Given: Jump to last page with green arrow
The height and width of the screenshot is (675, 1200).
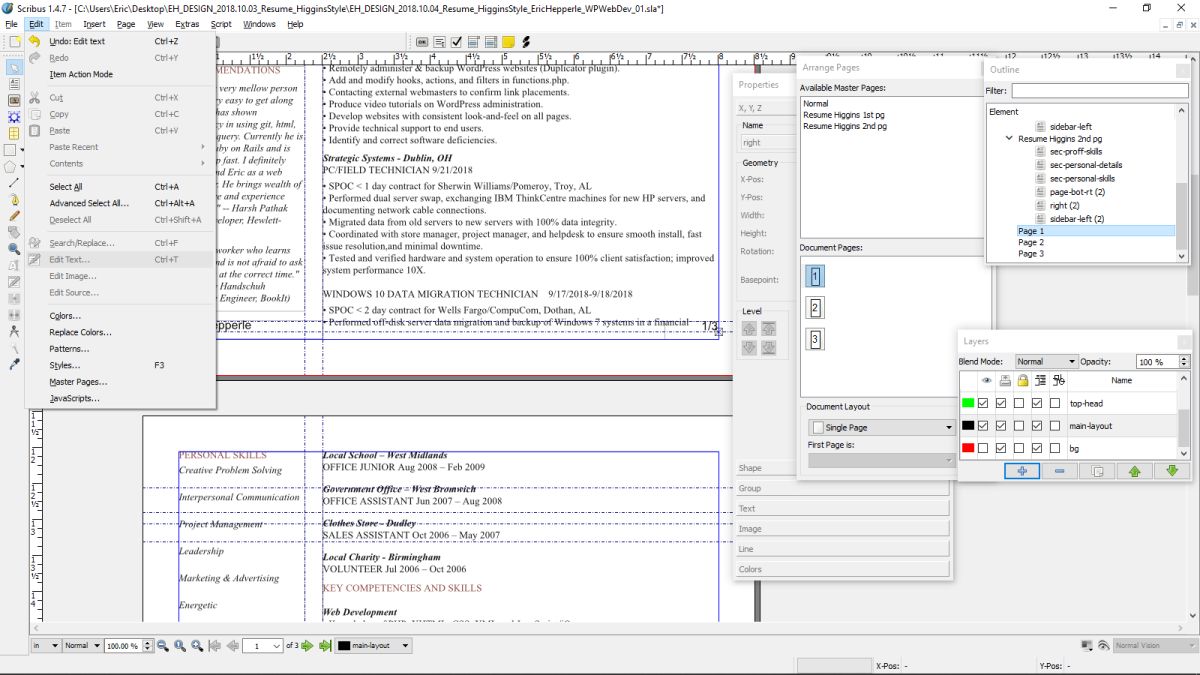Looking at the screenshot, I should pyautogui.click(x=325, y=646).
